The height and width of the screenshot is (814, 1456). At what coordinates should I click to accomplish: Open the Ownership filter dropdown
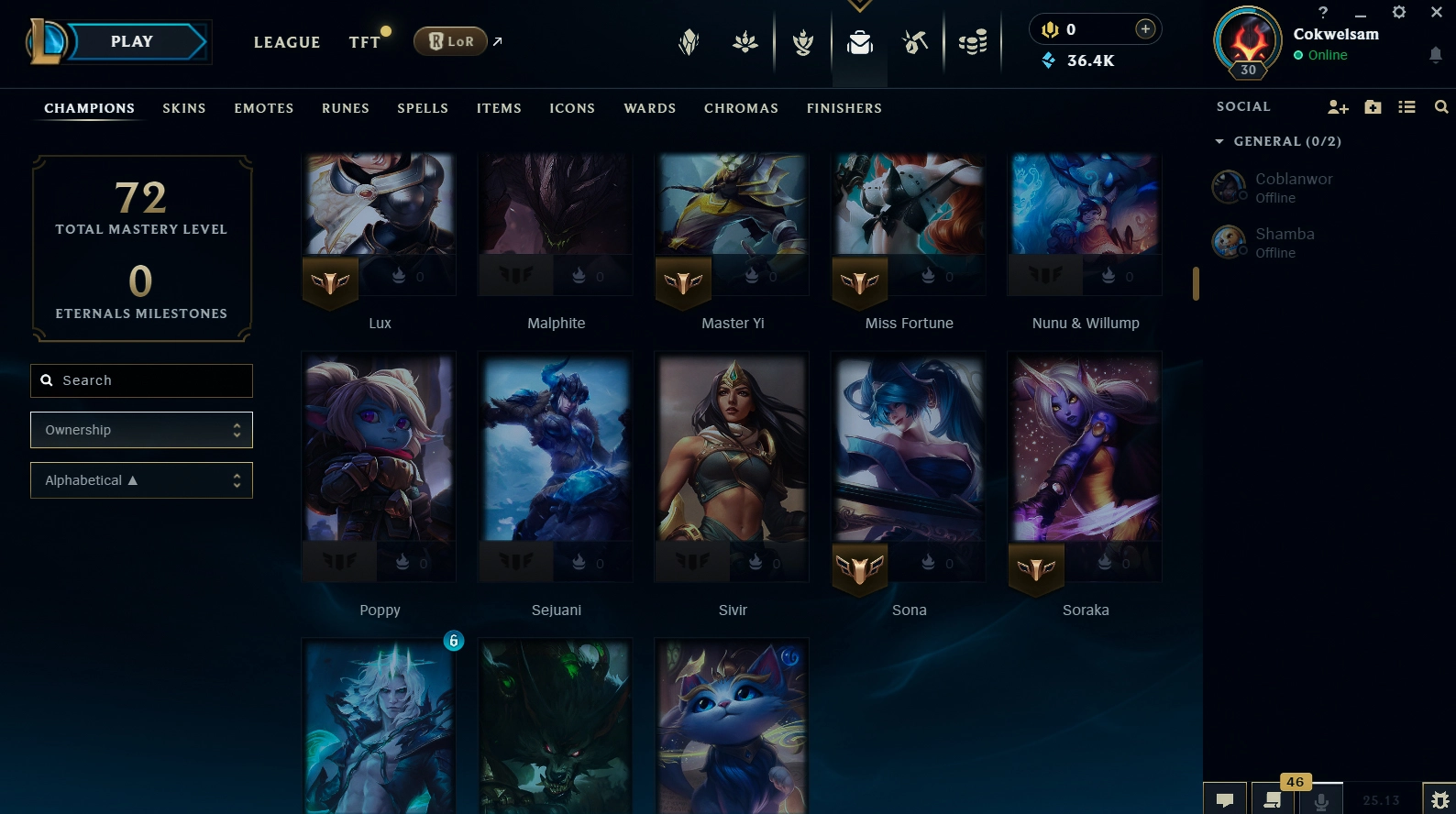coord(141,430)
